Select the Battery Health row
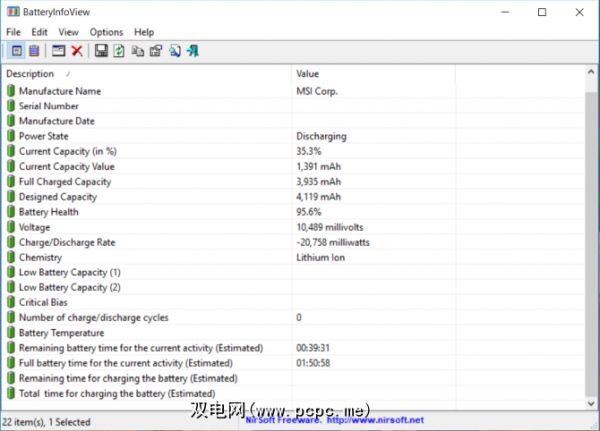 [x=293, y=212]
